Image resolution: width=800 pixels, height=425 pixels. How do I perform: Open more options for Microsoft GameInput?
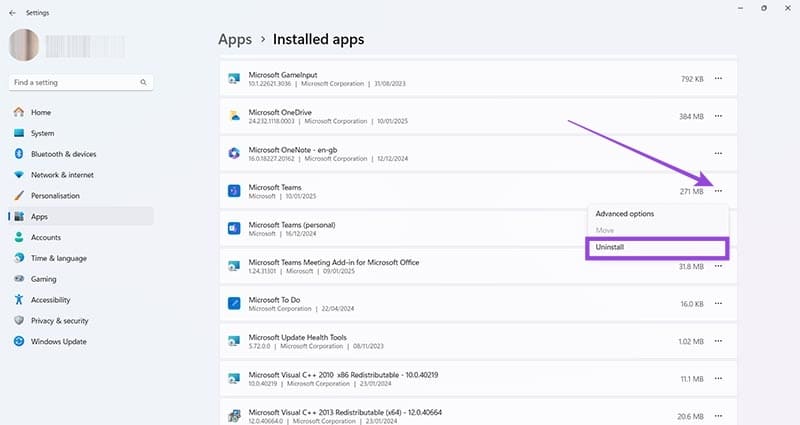pos(718,79)
